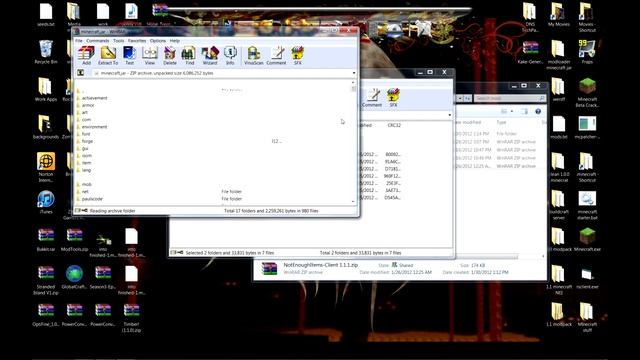Open the Options menu in front WinRAR
The image size is (640, 360).
(158, 41)
